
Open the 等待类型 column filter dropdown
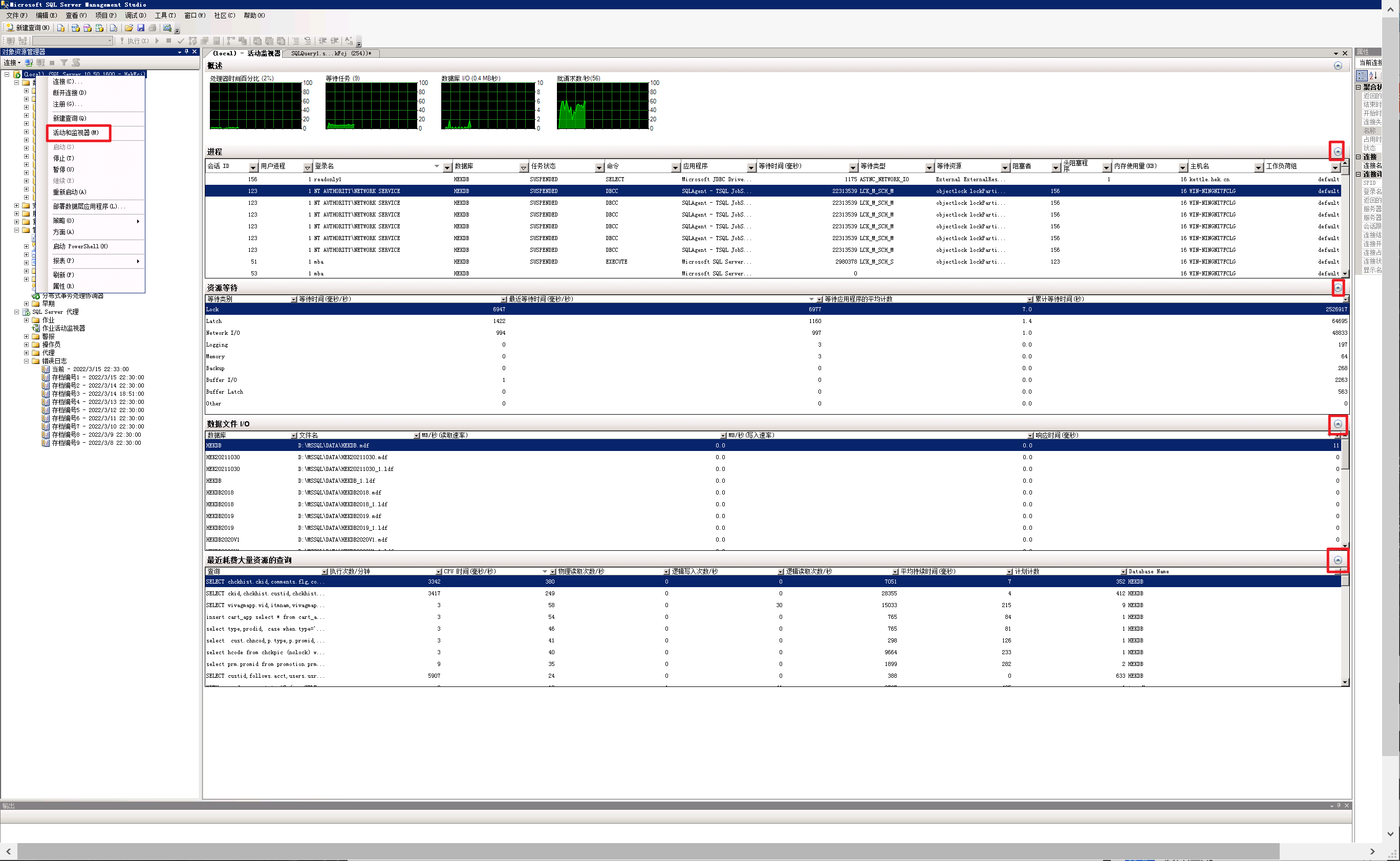click(x=929, y=167)
